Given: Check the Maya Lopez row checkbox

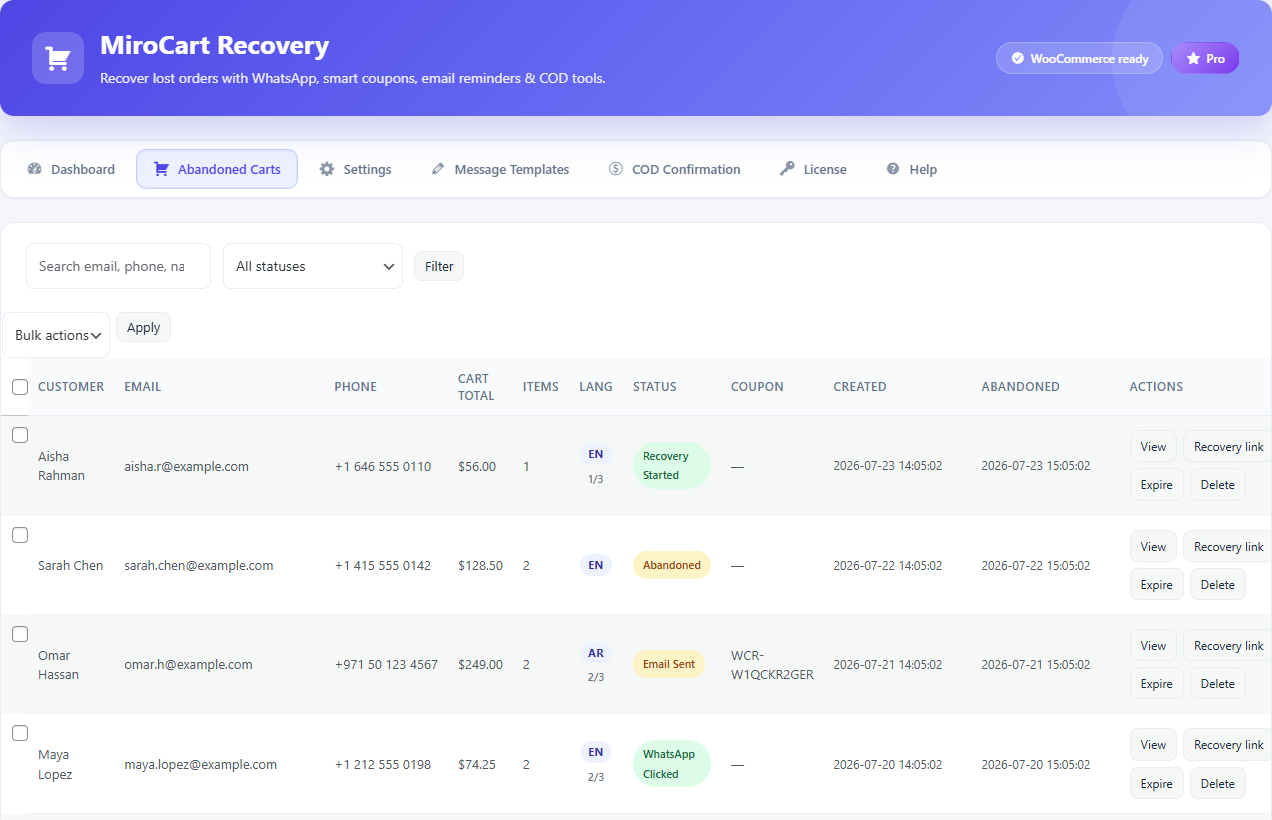Looking at the screenshot, I should (x=20, y=733).
